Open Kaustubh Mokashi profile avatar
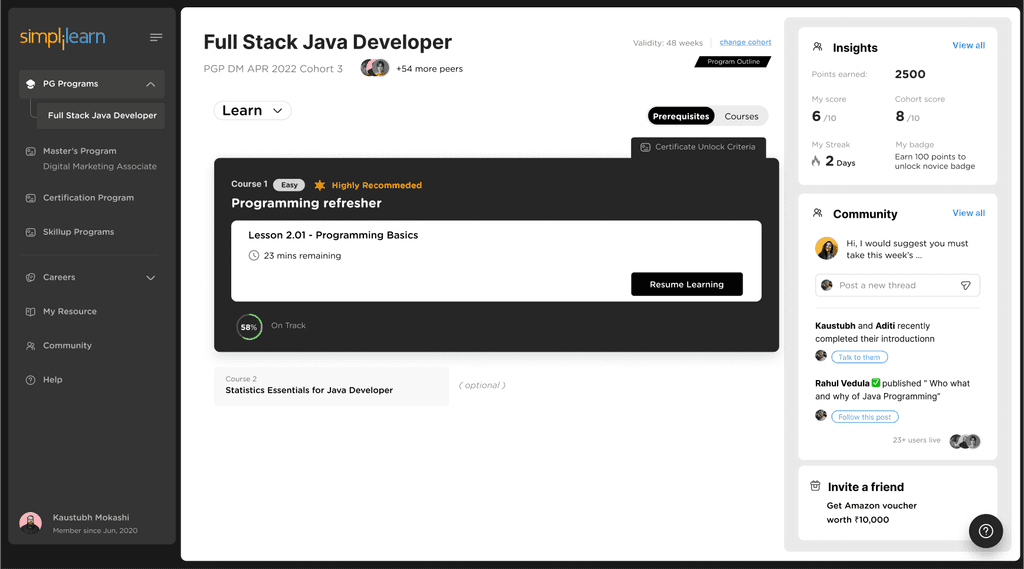The height and width of the screenshot is (569, 1024). pos(30,523)
